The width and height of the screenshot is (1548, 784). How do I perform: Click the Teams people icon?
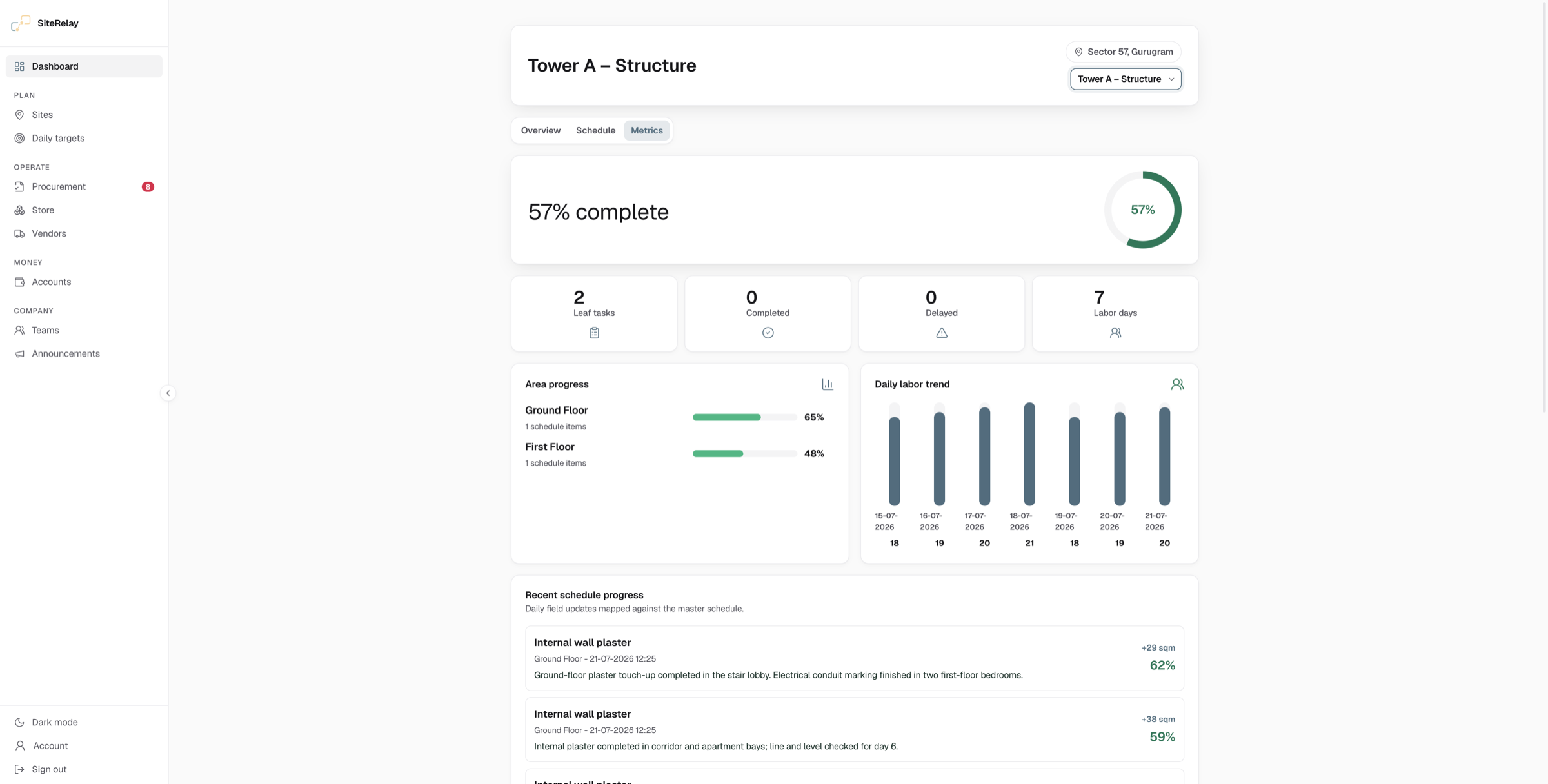pos(19,330)
